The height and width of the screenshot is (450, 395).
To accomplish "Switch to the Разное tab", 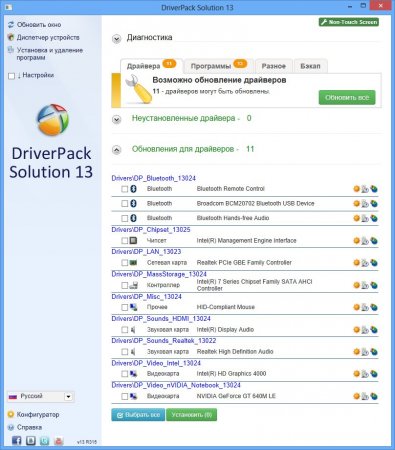I will (274, 66).
